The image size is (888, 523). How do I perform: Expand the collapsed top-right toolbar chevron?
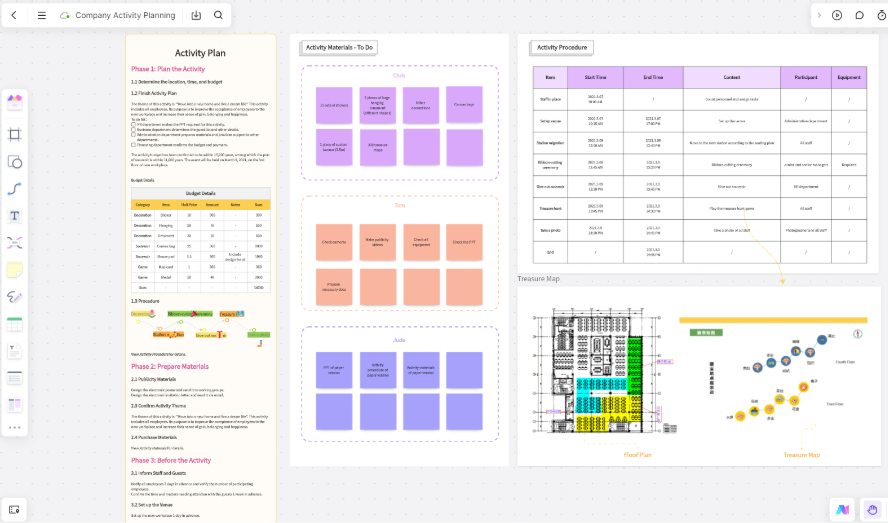819,15
